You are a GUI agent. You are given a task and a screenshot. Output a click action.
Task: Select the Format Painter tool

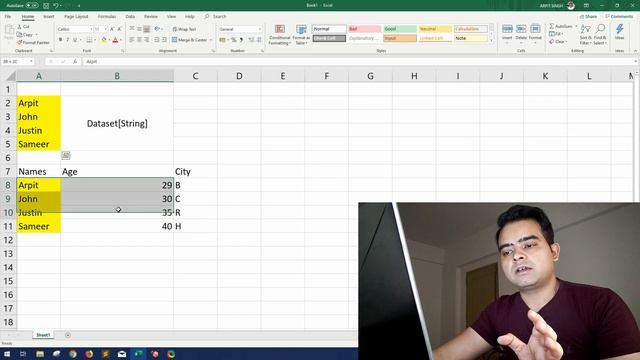33,42
